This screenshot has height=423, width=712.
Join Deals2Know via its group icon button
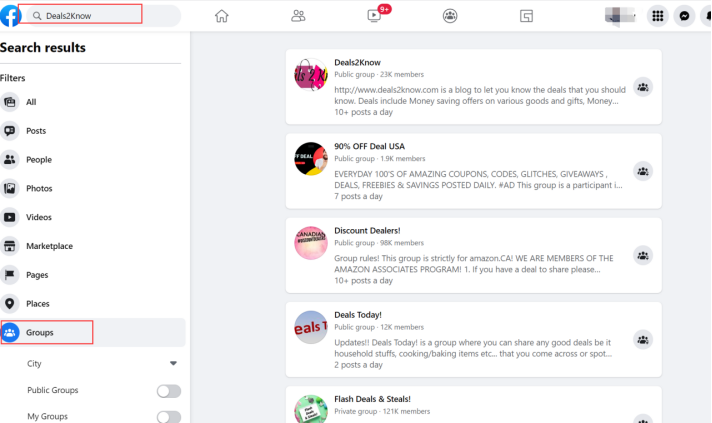[643, 87]
